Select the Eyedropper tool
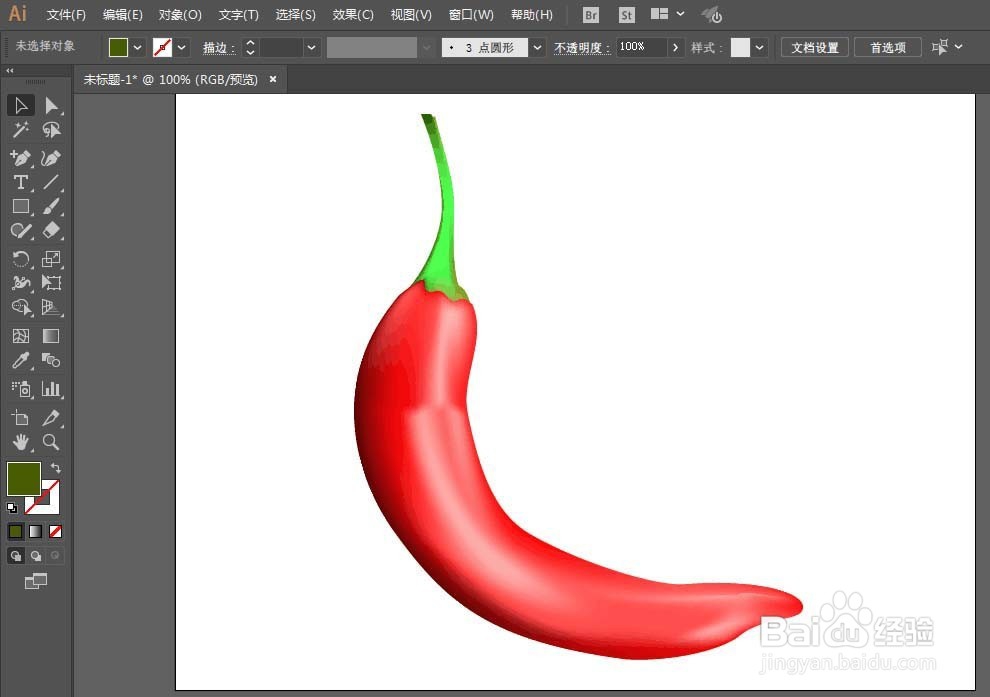990x697 pixels. coord(20,360)
